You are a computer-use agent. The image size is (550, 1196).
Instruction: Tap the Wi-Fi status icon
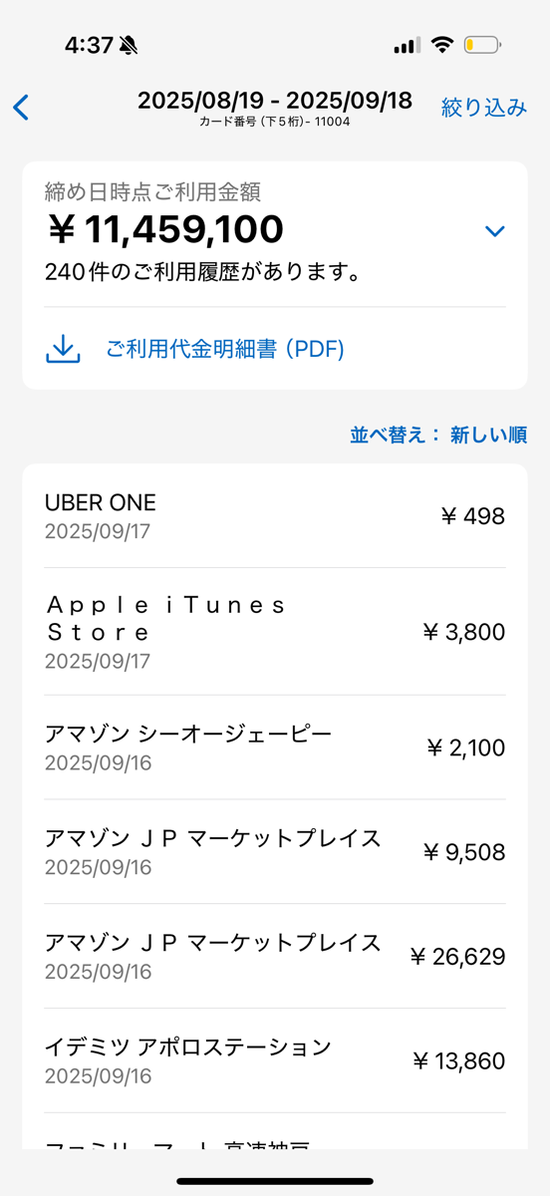tap(442, 45)
